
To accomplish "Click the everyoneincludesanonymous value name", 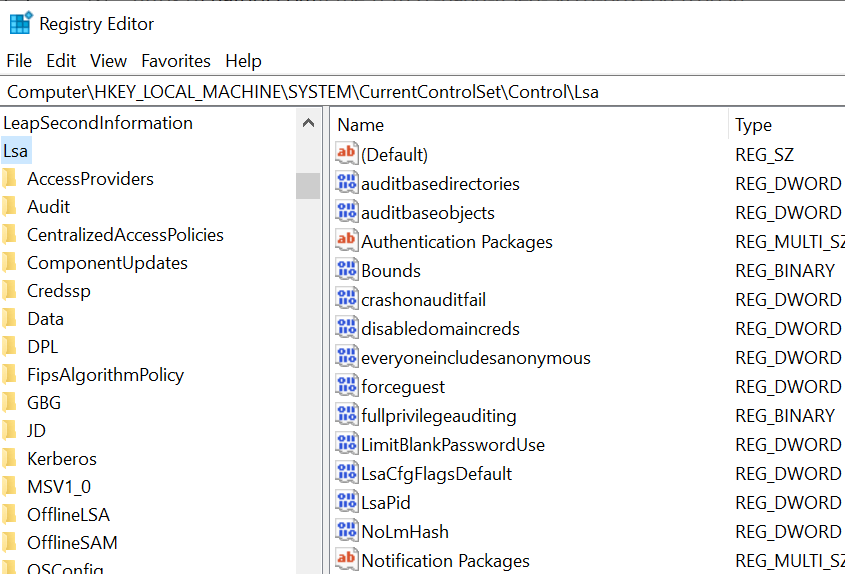I will pos(476,357).
